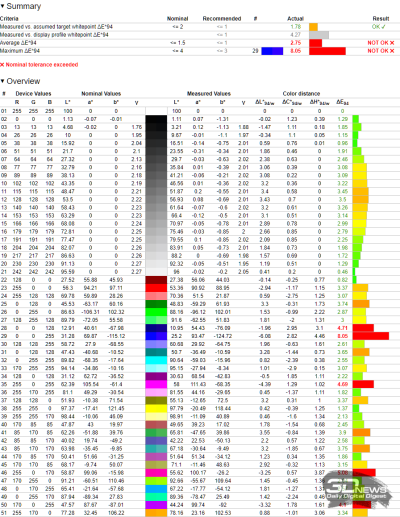Click the red color swatch in row 23
Screen dimensions: 400x517
(x=156, y=288)
